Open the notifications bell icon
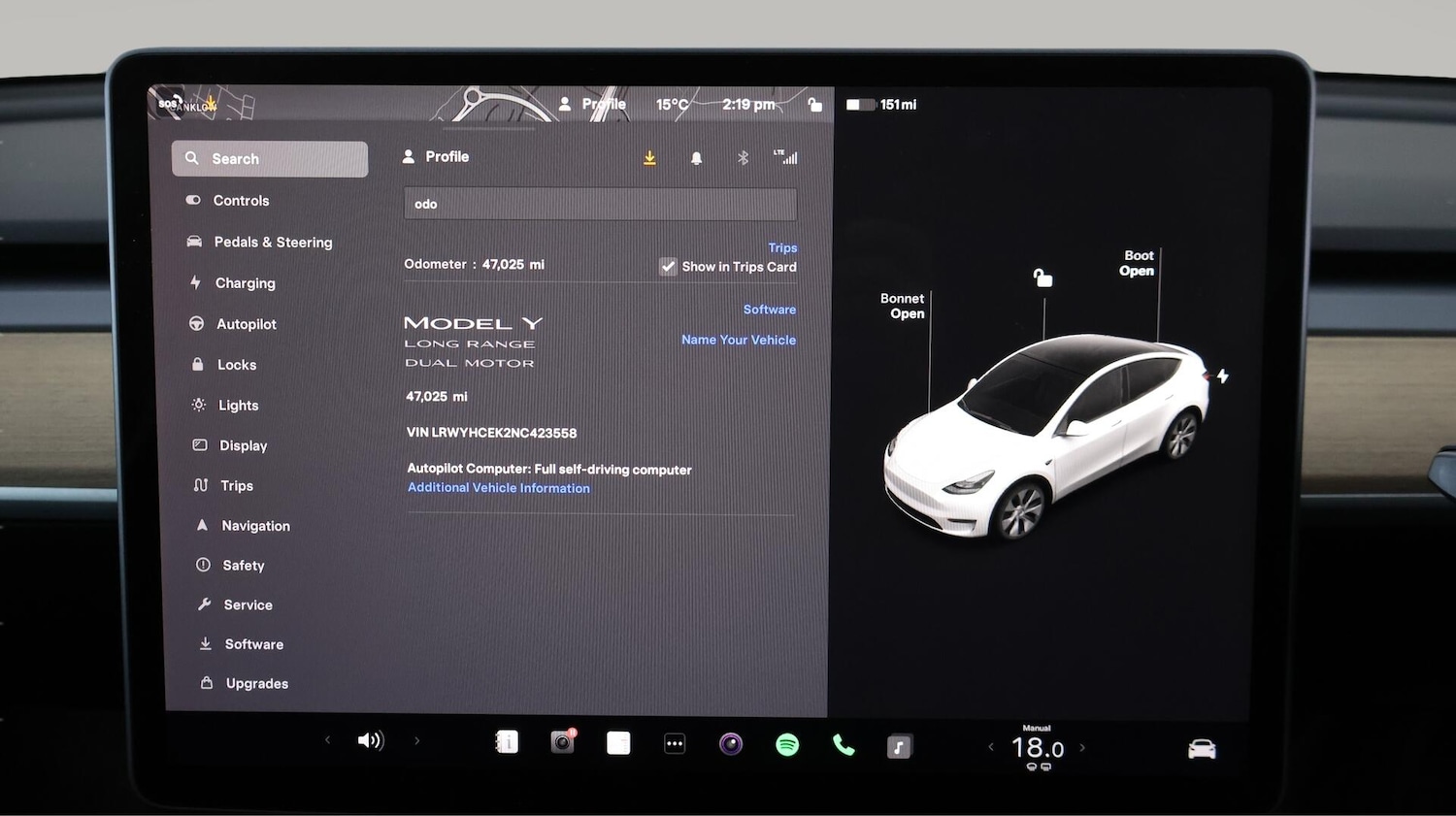1456x816 pixels. pyautogui.click(x=697, y=156)
